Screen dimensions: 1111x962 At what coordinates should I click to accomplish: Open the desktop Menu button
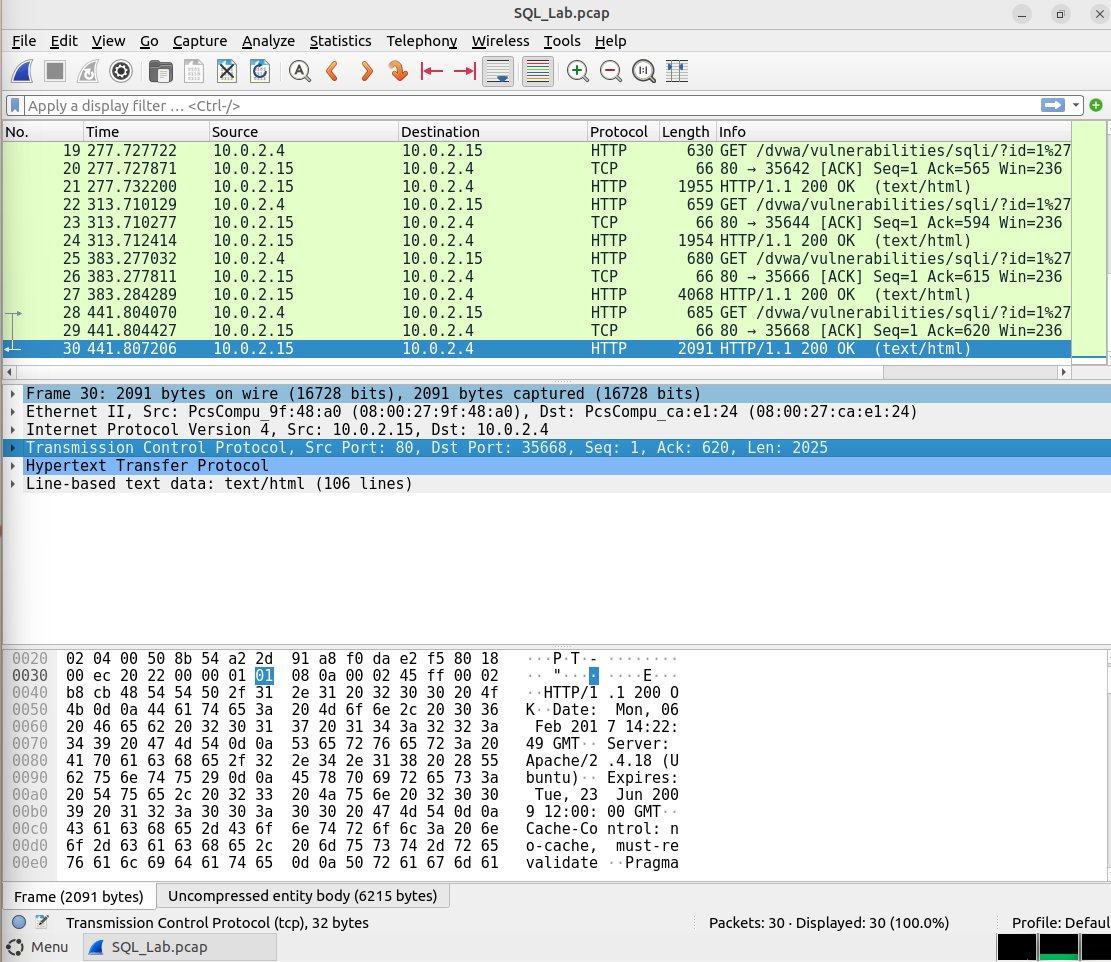click(x=38, y=947)
